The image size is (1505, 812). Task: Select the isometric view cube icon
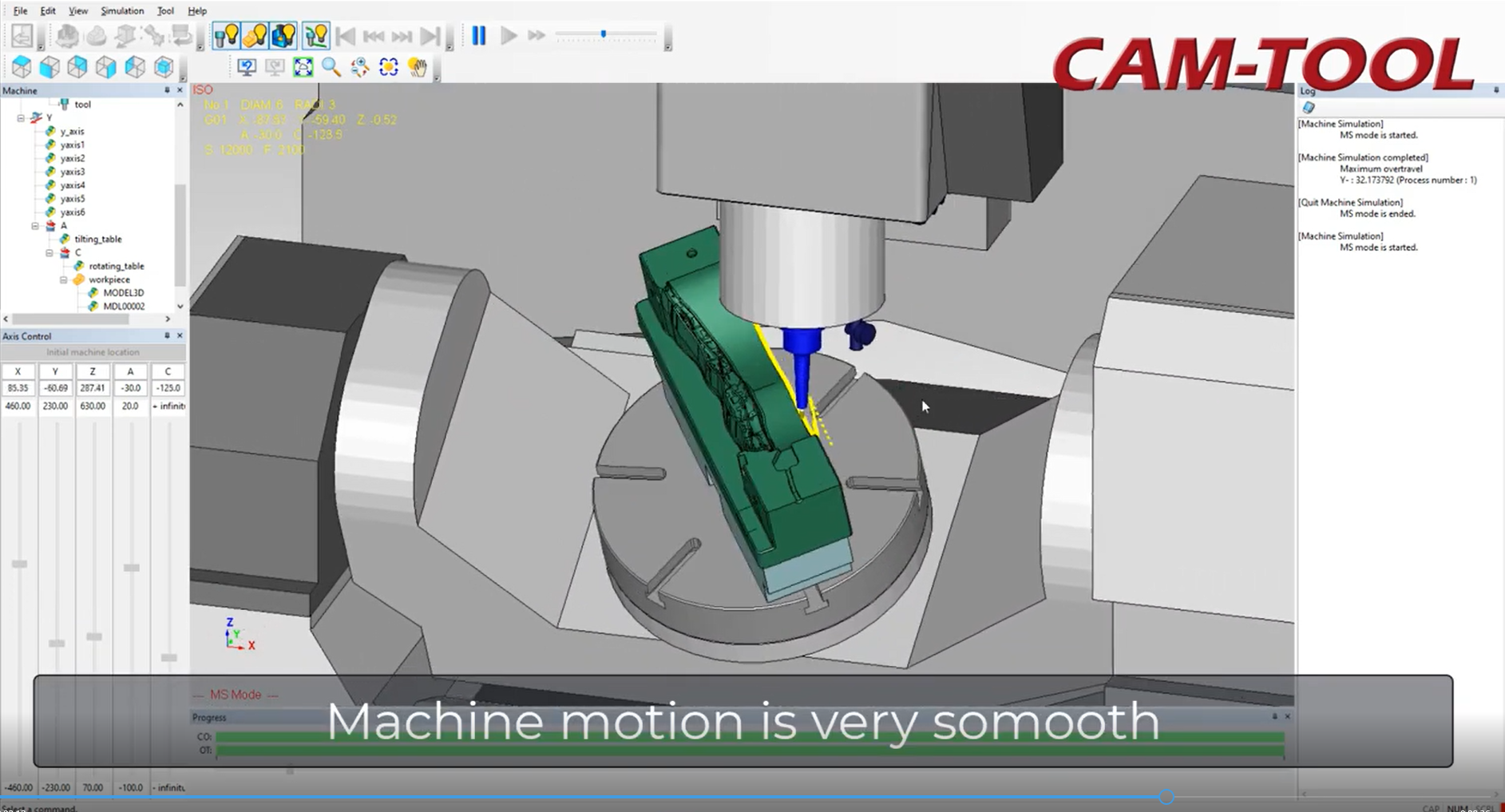pos(163,67)
